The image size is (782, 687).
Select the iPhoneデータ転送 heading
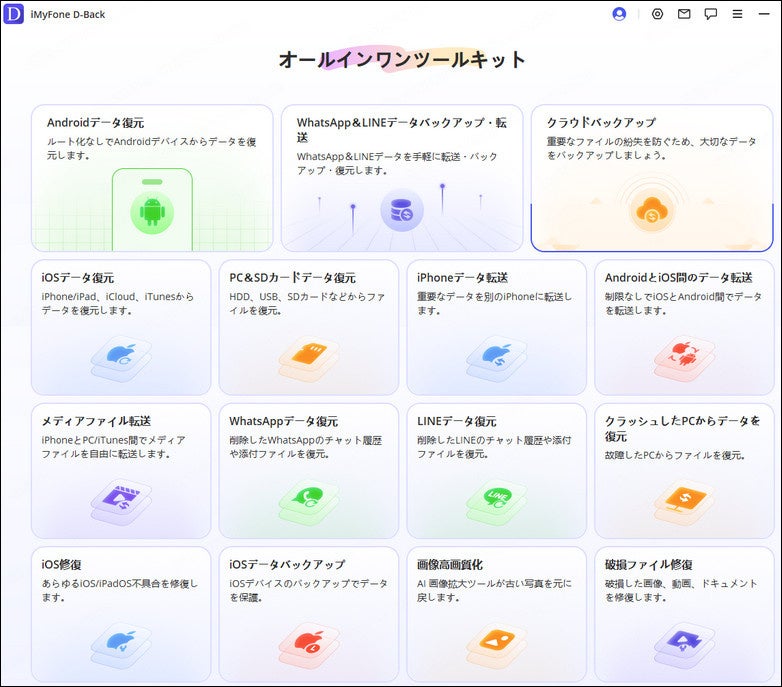pos(462,278)
